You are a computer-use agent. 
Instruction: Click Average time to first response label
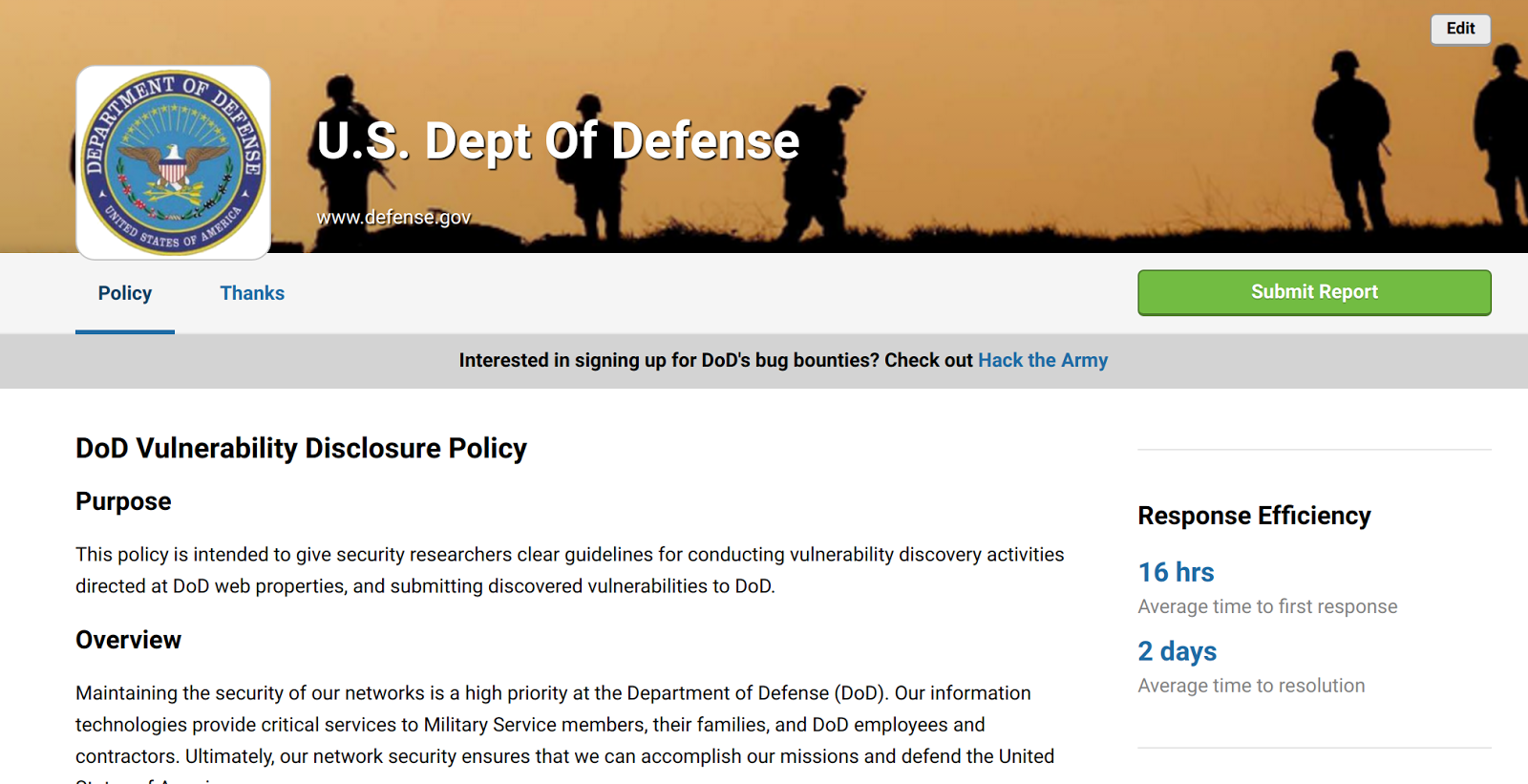coord(1267,606)
